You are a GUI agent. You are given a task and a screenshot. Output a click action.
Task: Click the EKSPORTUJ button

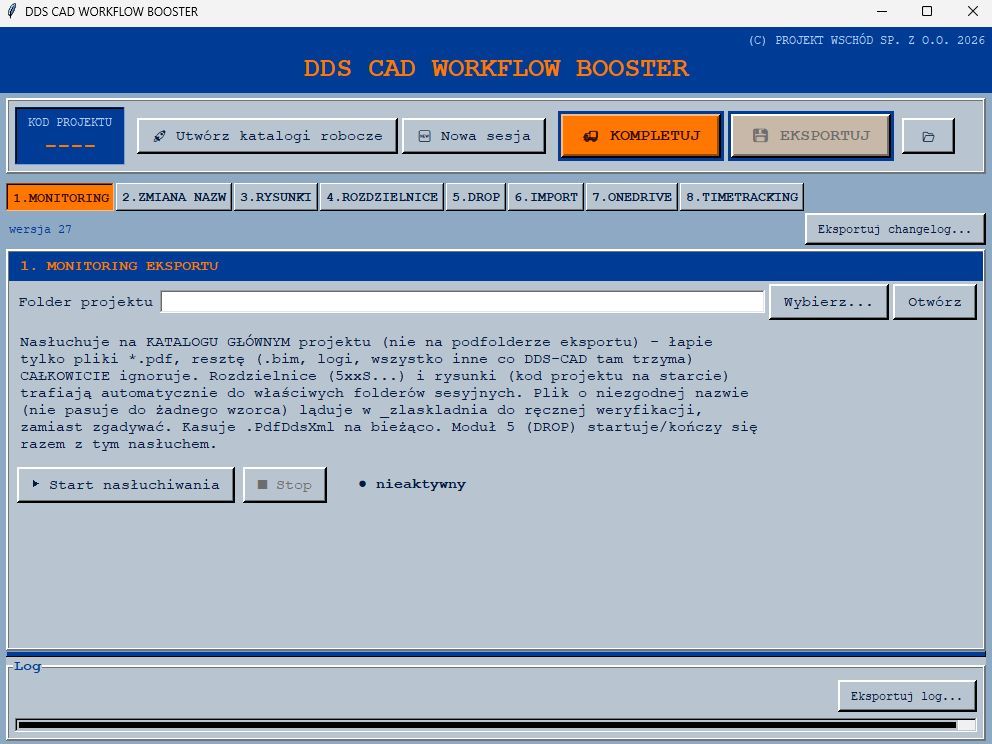[x=810, y=135]
